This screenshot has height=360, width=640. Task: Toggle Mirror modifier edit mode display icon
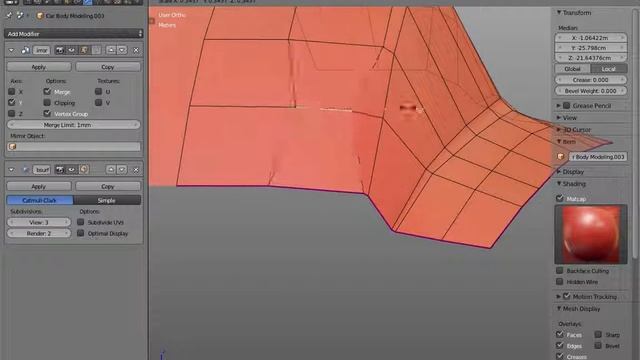click(x=84, y=50)
